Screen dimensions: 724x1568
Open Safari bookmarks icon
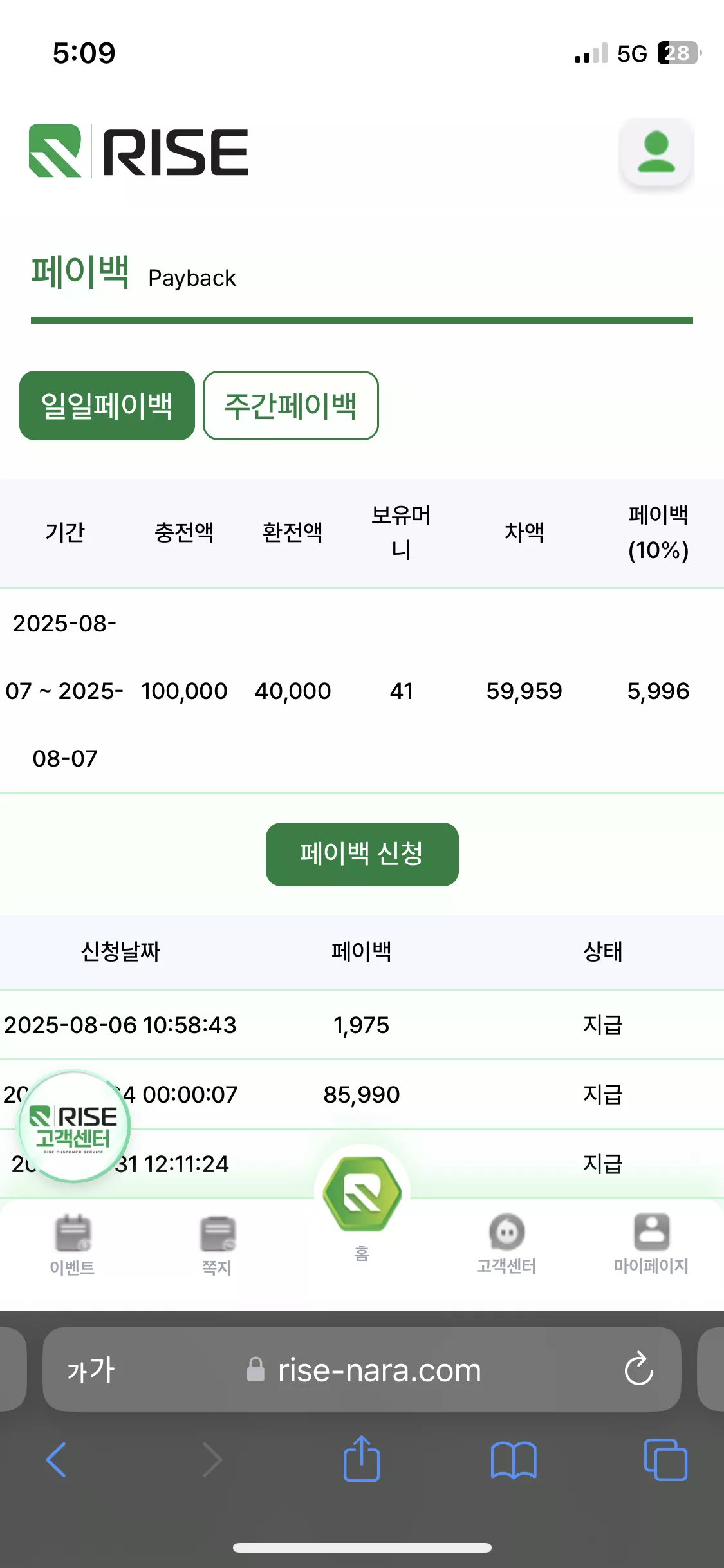click(514, 1460)
